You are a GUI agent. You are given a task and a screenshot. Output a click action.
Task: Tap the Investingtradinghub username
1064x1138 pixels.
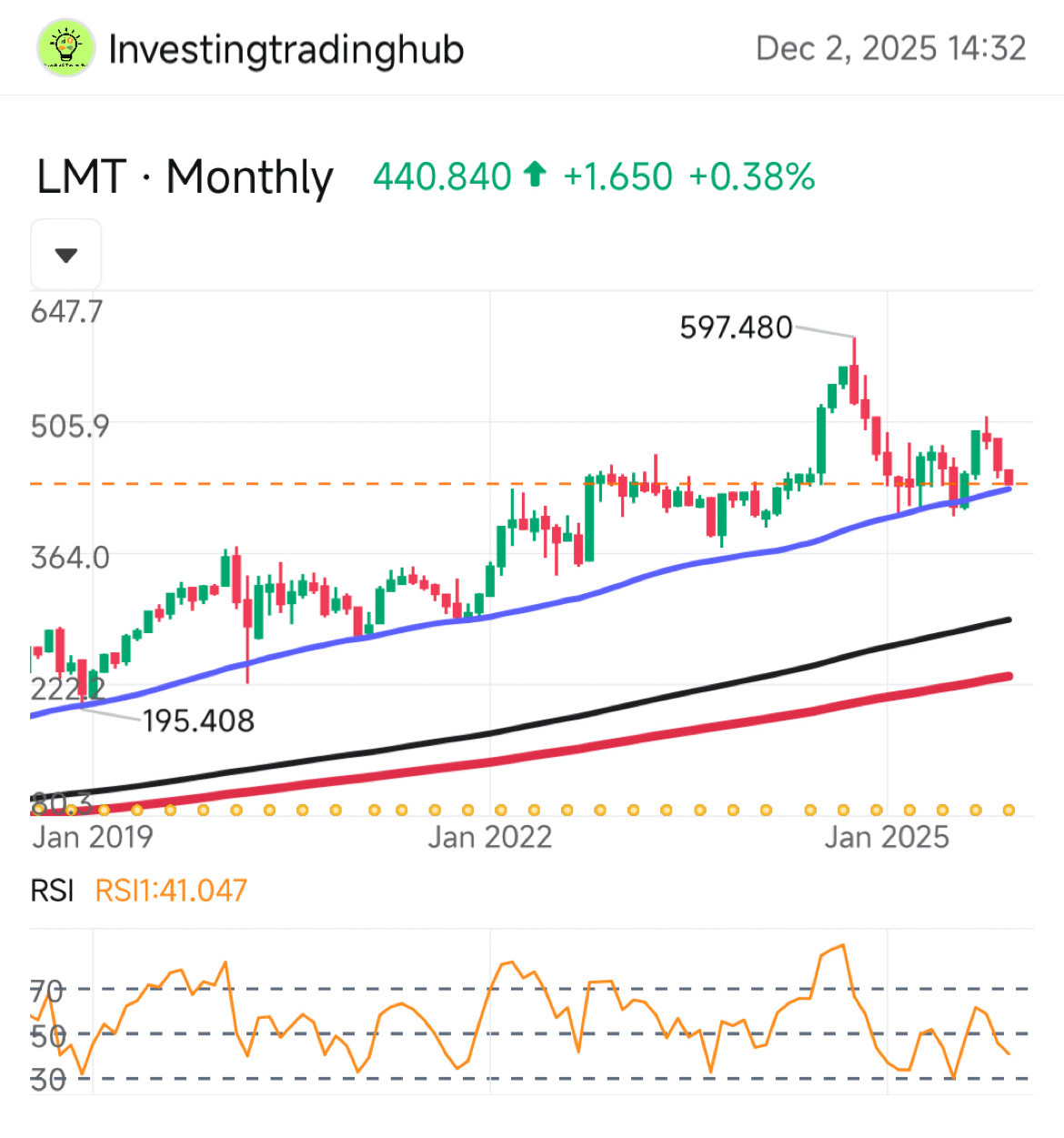286,49
